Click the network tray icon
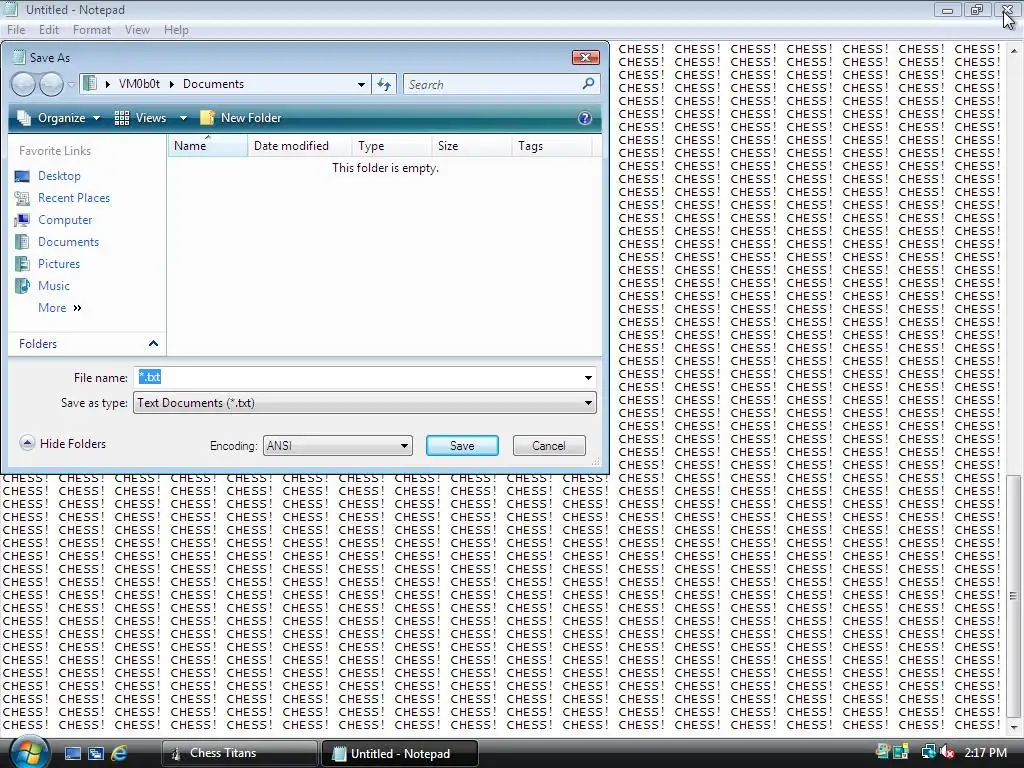The width and height of the screenshot is (1024, 768). point(928,752)
